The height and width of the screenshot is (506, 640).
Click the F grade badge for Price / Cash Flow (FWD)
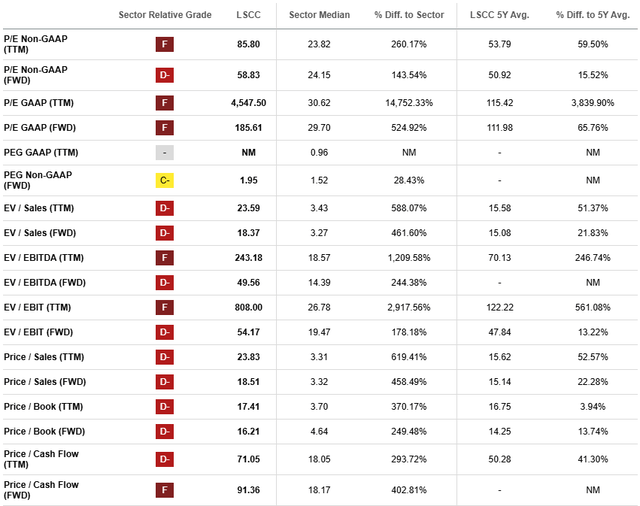pyautogui.click(x=164, y=490)
